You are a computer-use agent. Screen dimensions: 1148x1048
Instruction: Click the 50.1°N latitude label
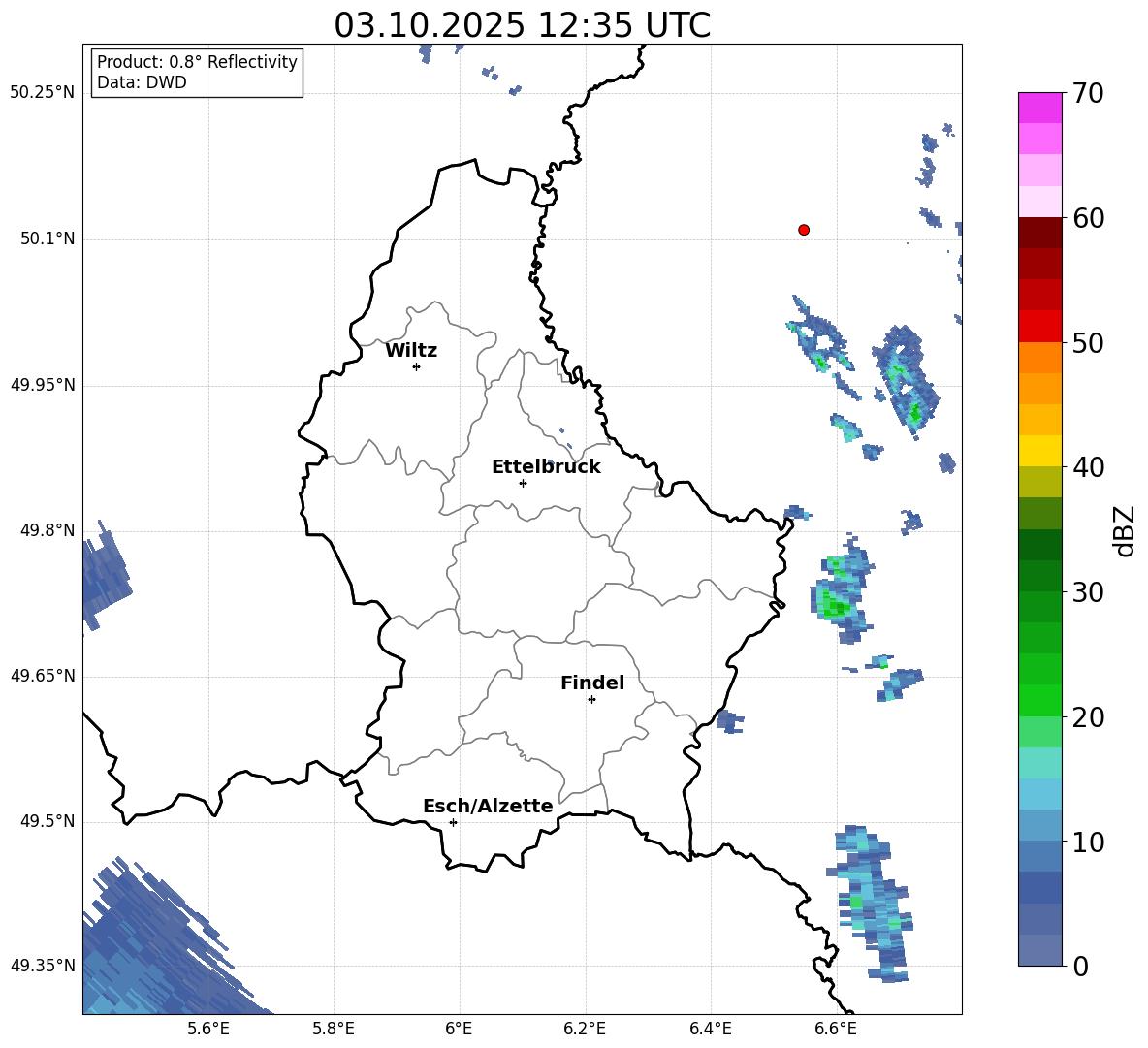click(48, 238)
